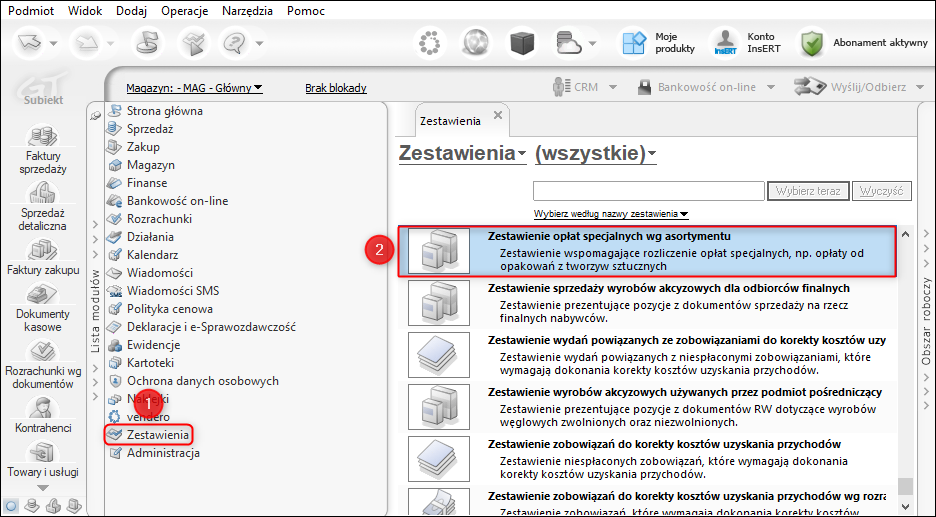
Task: Open Konto InsERT
Action: click(x=747, y=43)
